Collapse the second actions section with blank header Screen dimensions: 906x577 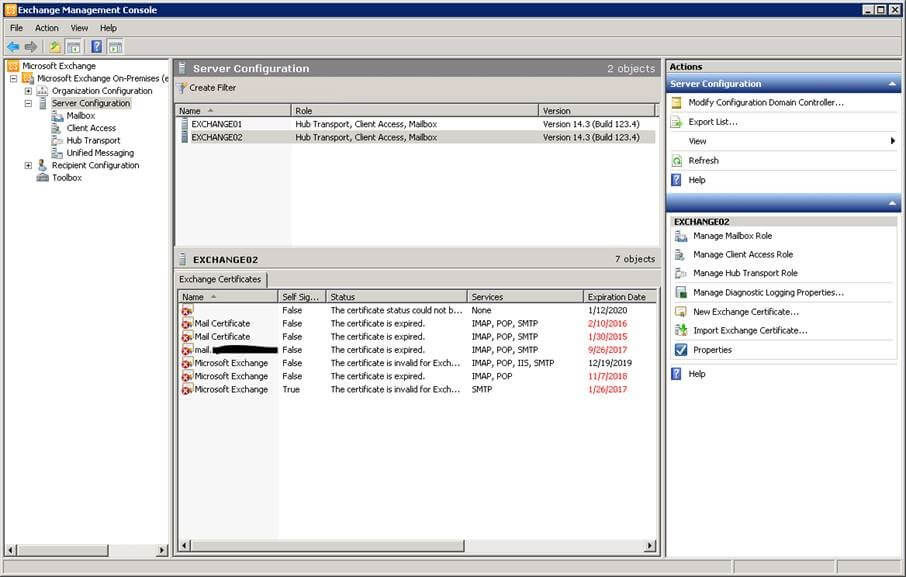892,203
